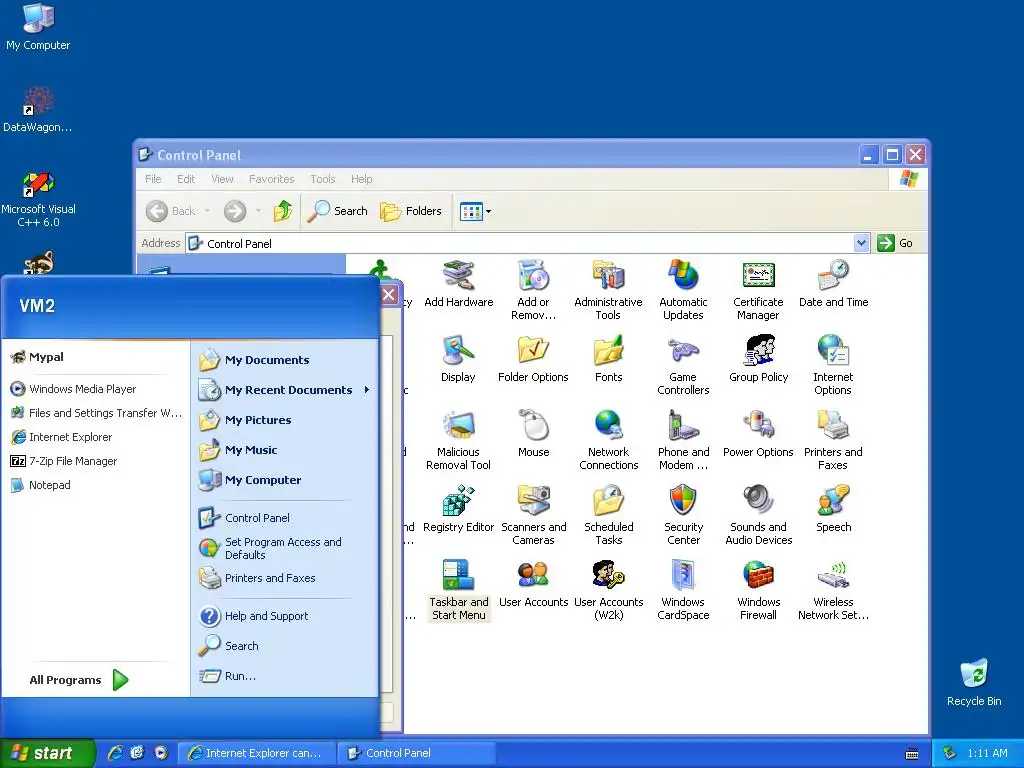1024x768 pixels.
Task: Open the Favorites menu
Action: [x=272, y=179]
